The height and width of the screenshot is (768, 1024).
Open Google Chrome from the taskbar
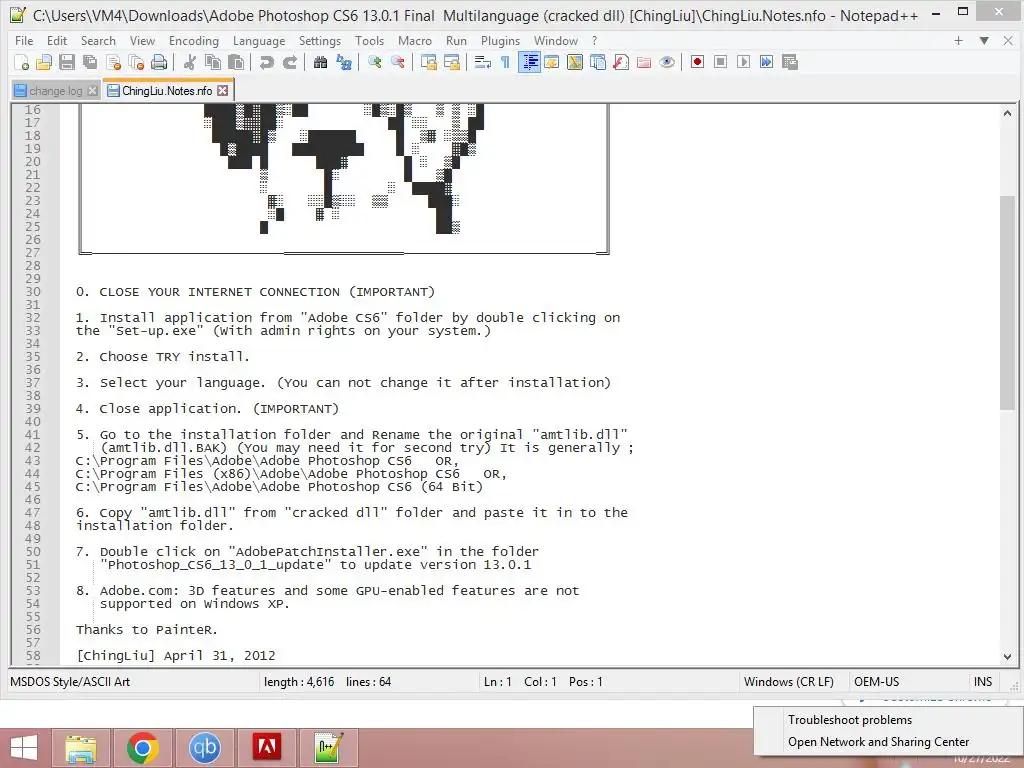142,748
